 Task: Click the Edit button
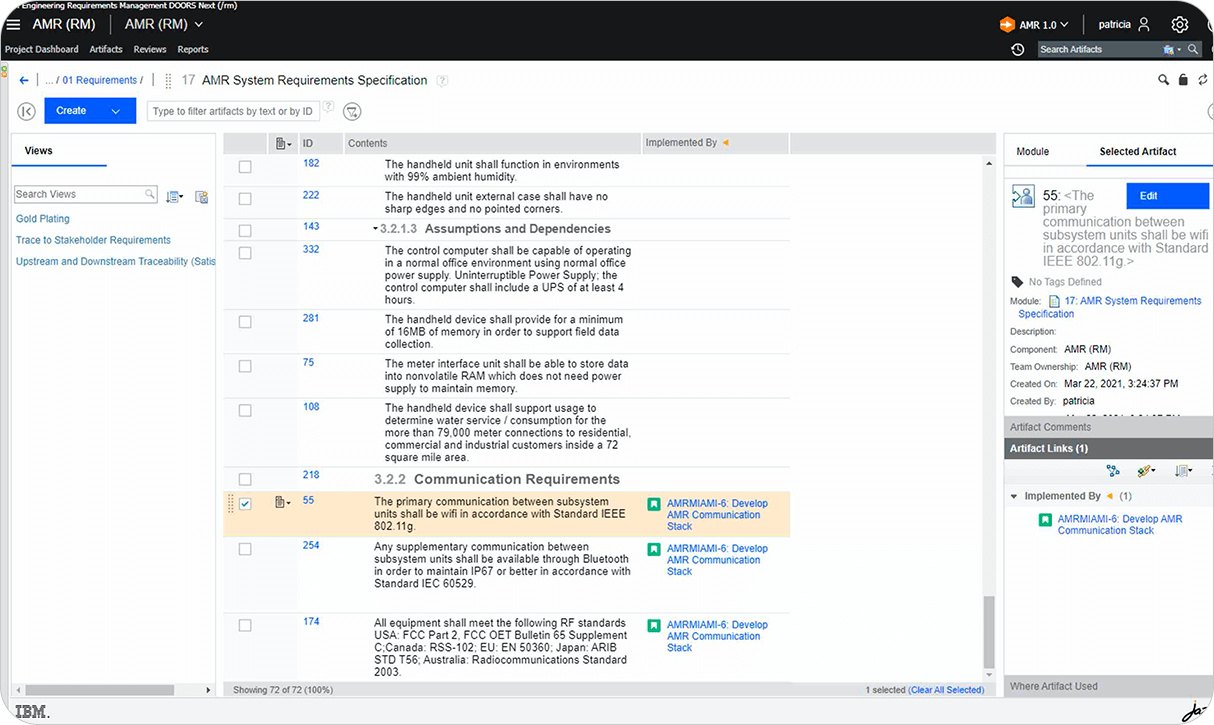(1168, 195)
